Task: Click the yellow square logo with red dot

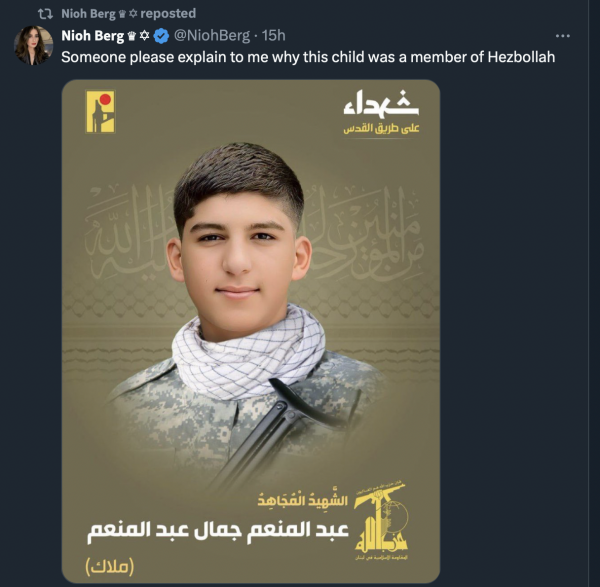Action: coord(100,111)
